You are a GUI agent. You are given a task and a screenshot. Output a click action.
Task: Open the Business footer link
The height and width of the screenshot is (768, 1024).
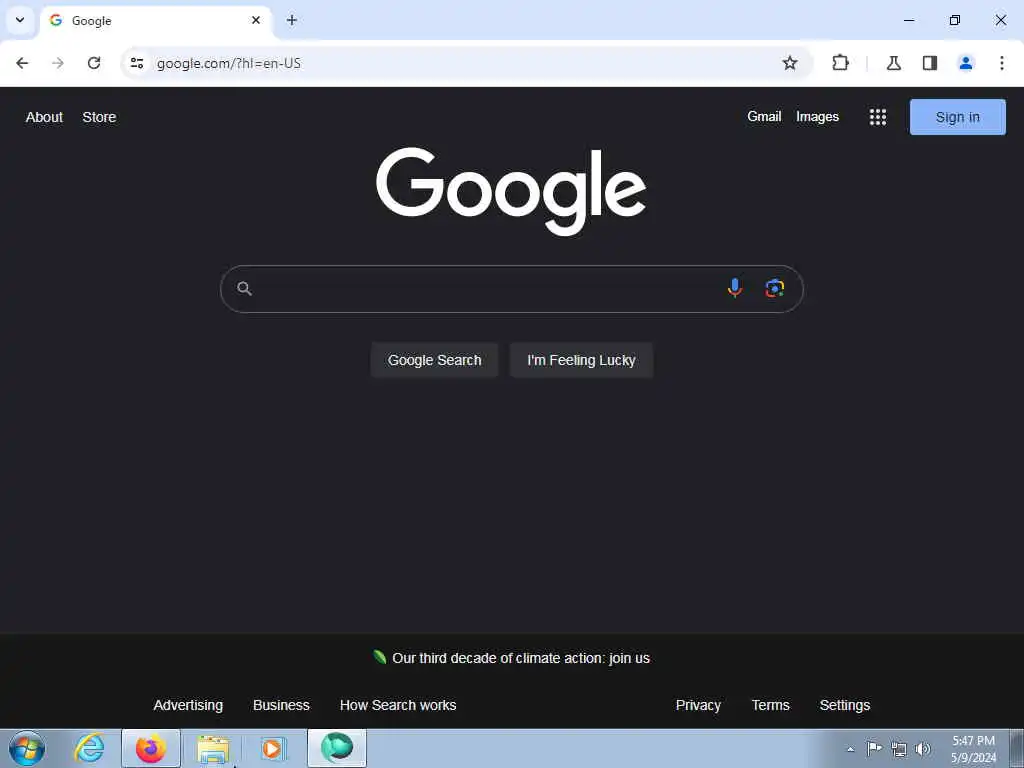point(281,705)
